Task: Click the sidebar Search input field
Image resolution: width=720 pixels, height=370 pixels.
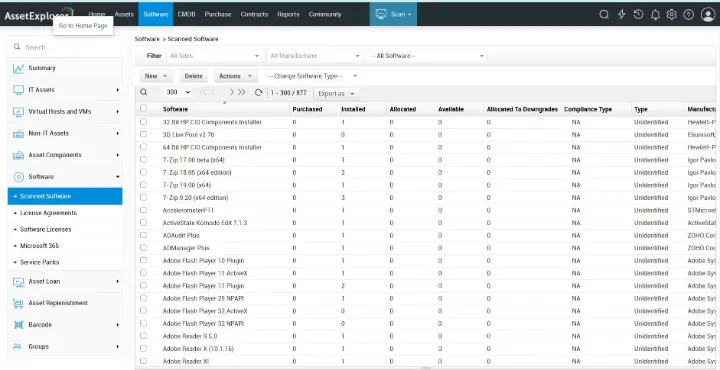Action: [x=65, y=47]
